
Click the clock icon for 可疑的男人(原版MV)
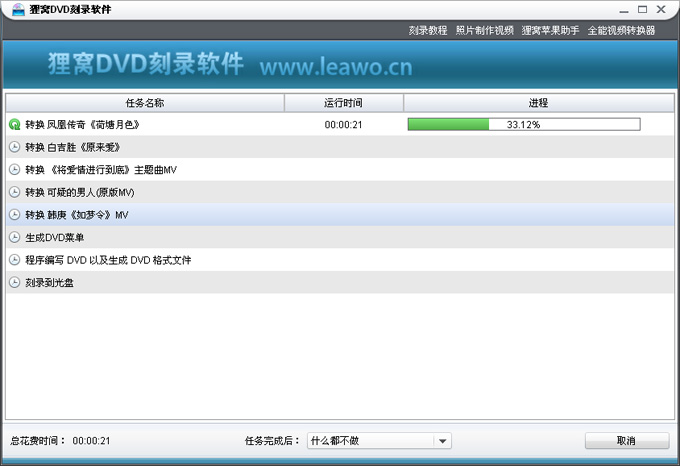pyautogui.click(x=15, y=192)
